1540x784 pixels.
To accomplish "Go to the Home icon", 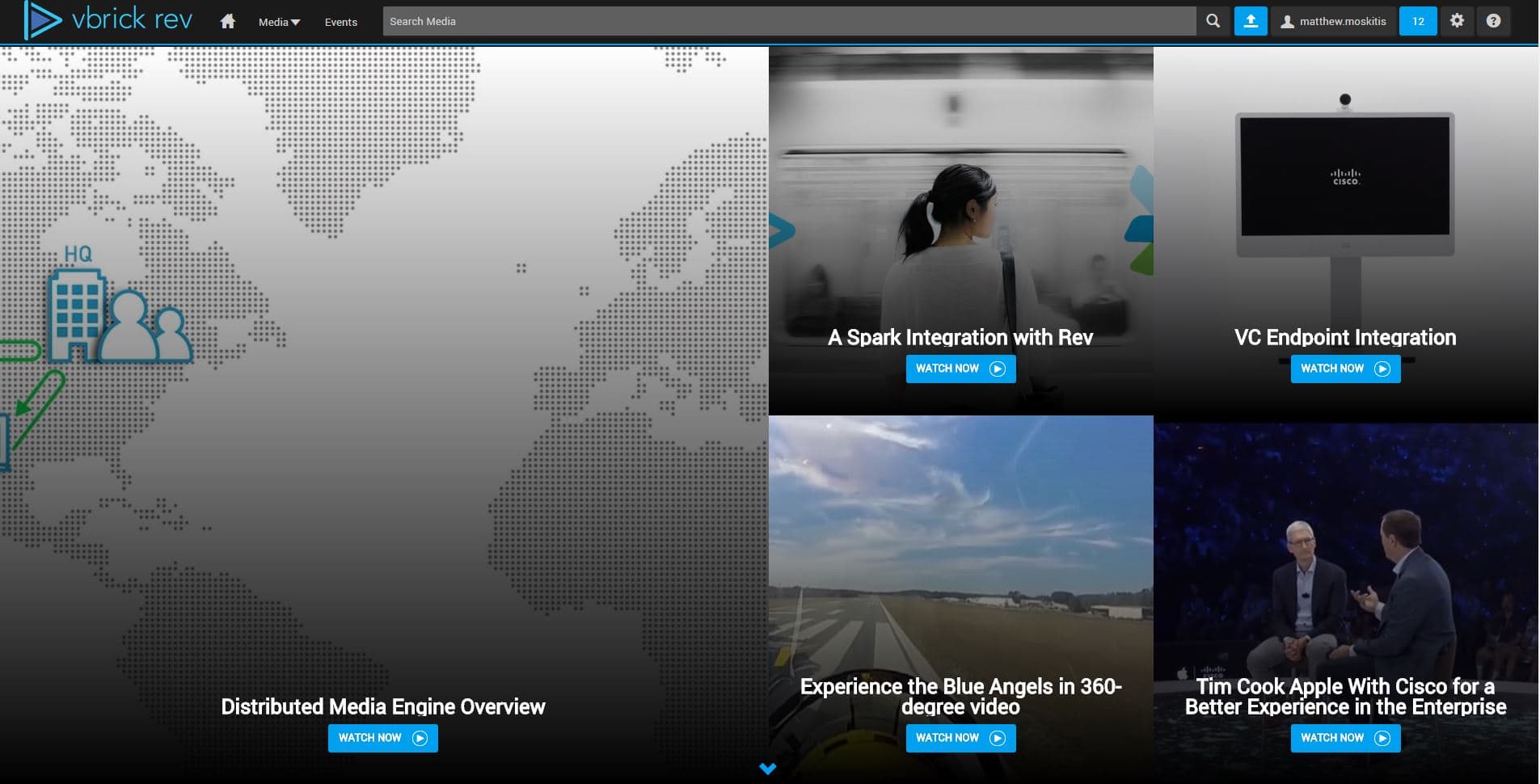I will point(228,22).
